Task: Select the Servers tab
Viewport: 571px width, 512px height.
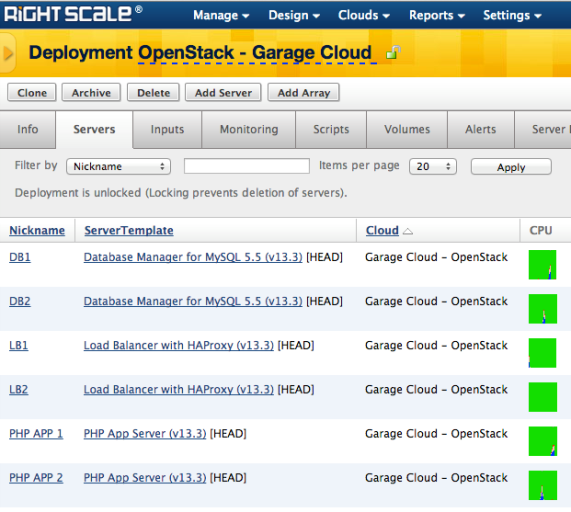Action: 94,129
